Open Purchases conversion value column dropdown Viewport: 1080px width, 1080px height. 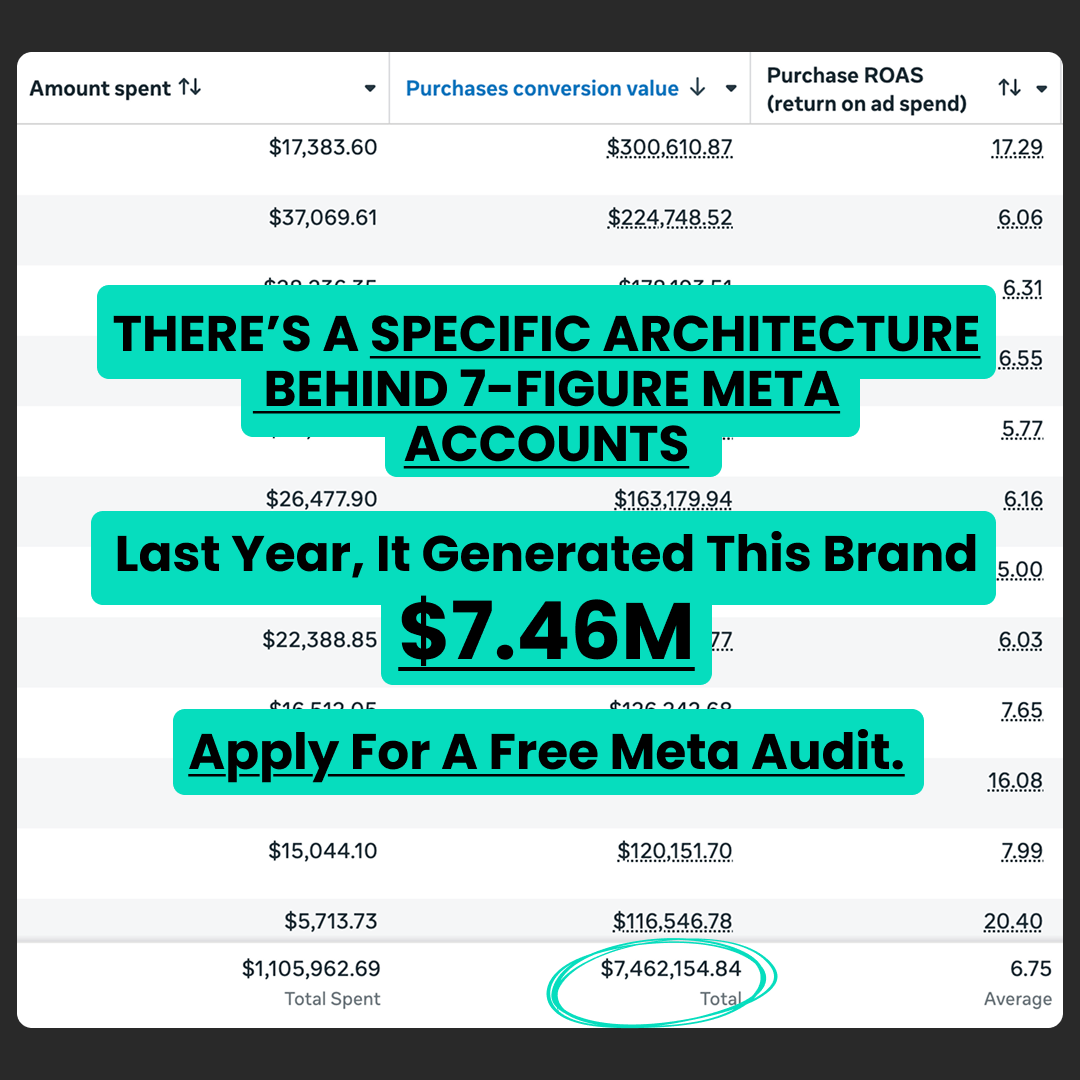click(x=731, y=88)
